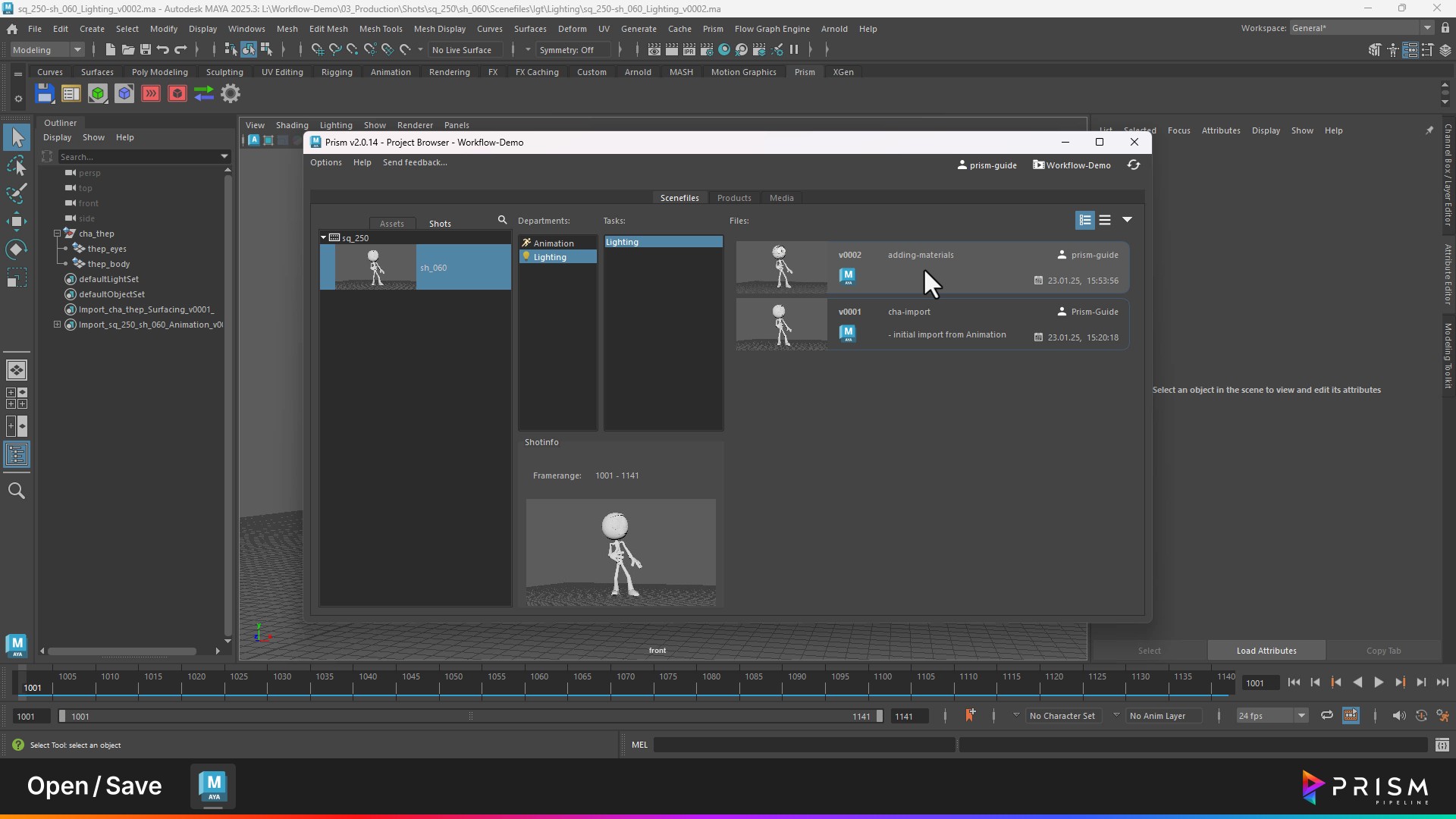Toggle the loop playback icon
1456x819 pixels.
[x=1327, y=716]
